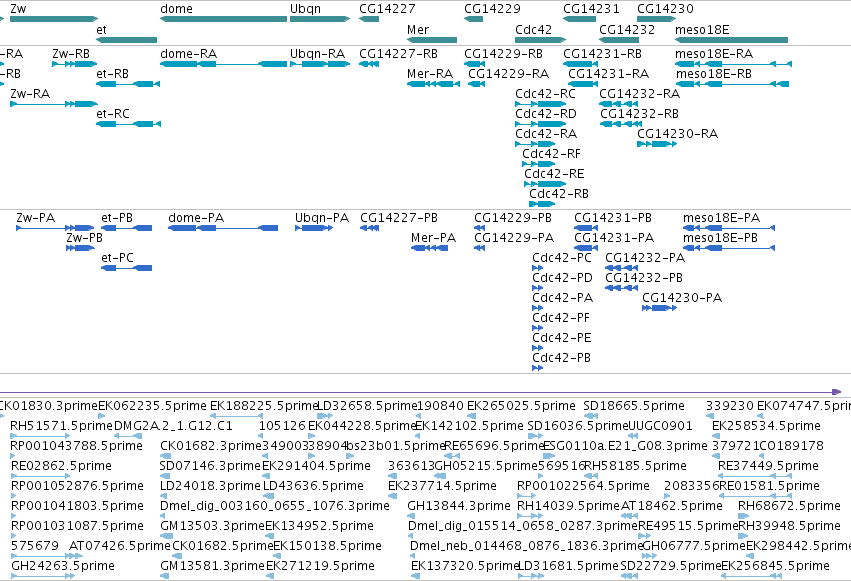Select the Zw-PA protein glyph
Viewport: 851px width, 581px height.
tap(55, 228)
